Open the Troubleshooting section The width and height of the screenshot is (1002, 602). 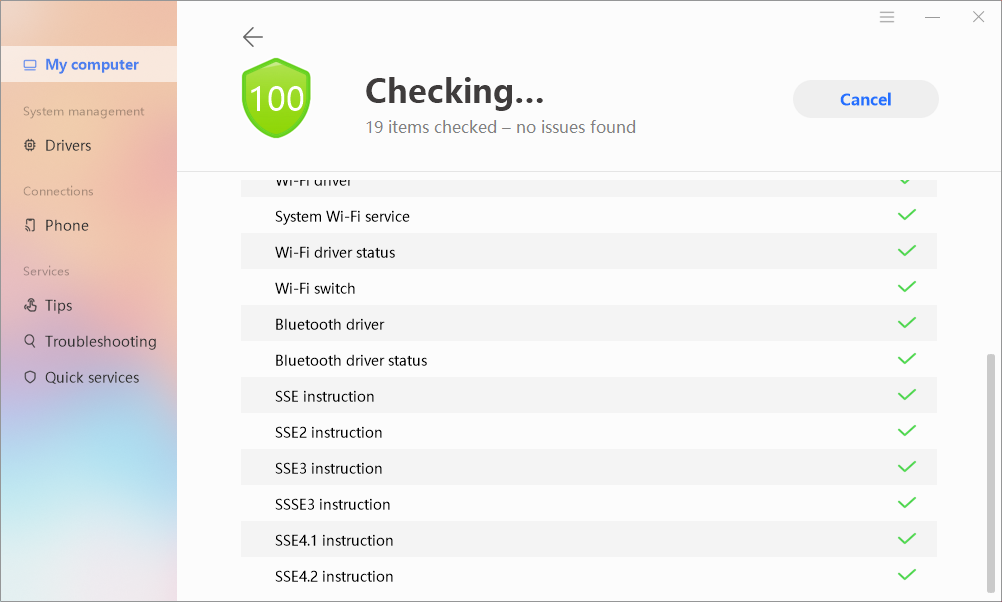100,342
